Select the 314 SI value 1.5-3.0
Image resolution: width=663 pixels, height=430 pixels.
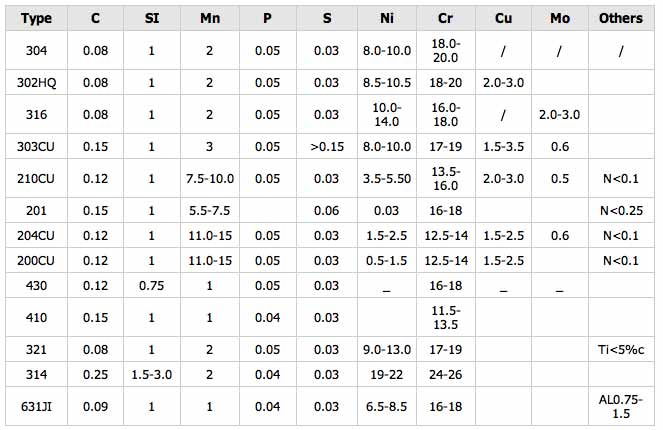pyautogui.click(x=152, y=375)
